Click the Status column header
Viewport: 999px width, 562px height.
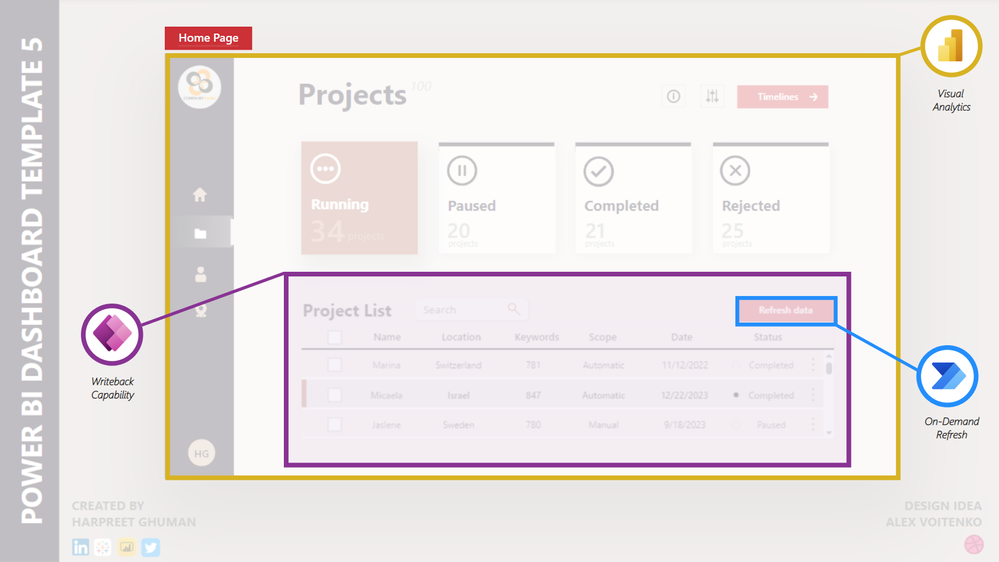(x=768, y=337)
